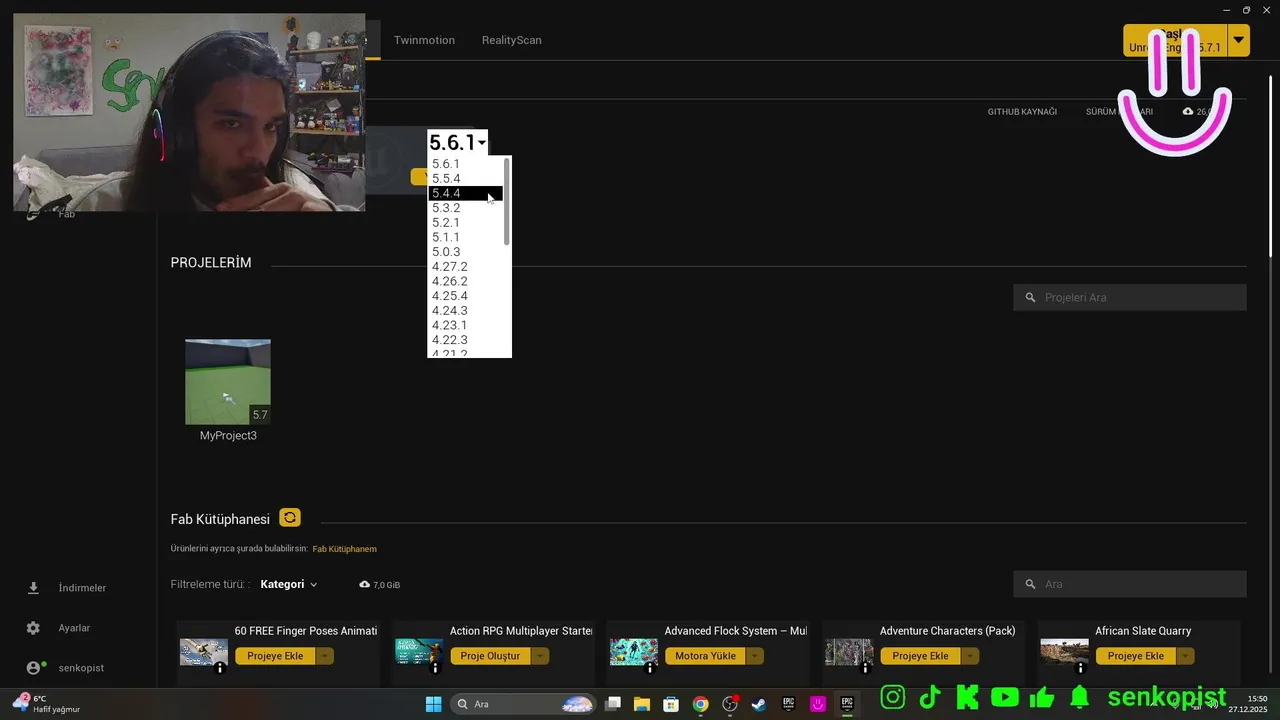The height and width of the screenshot is (720, 1280).
Task: Show info for 60 FREE Finger Poses asset
Action: click(220, 668)
